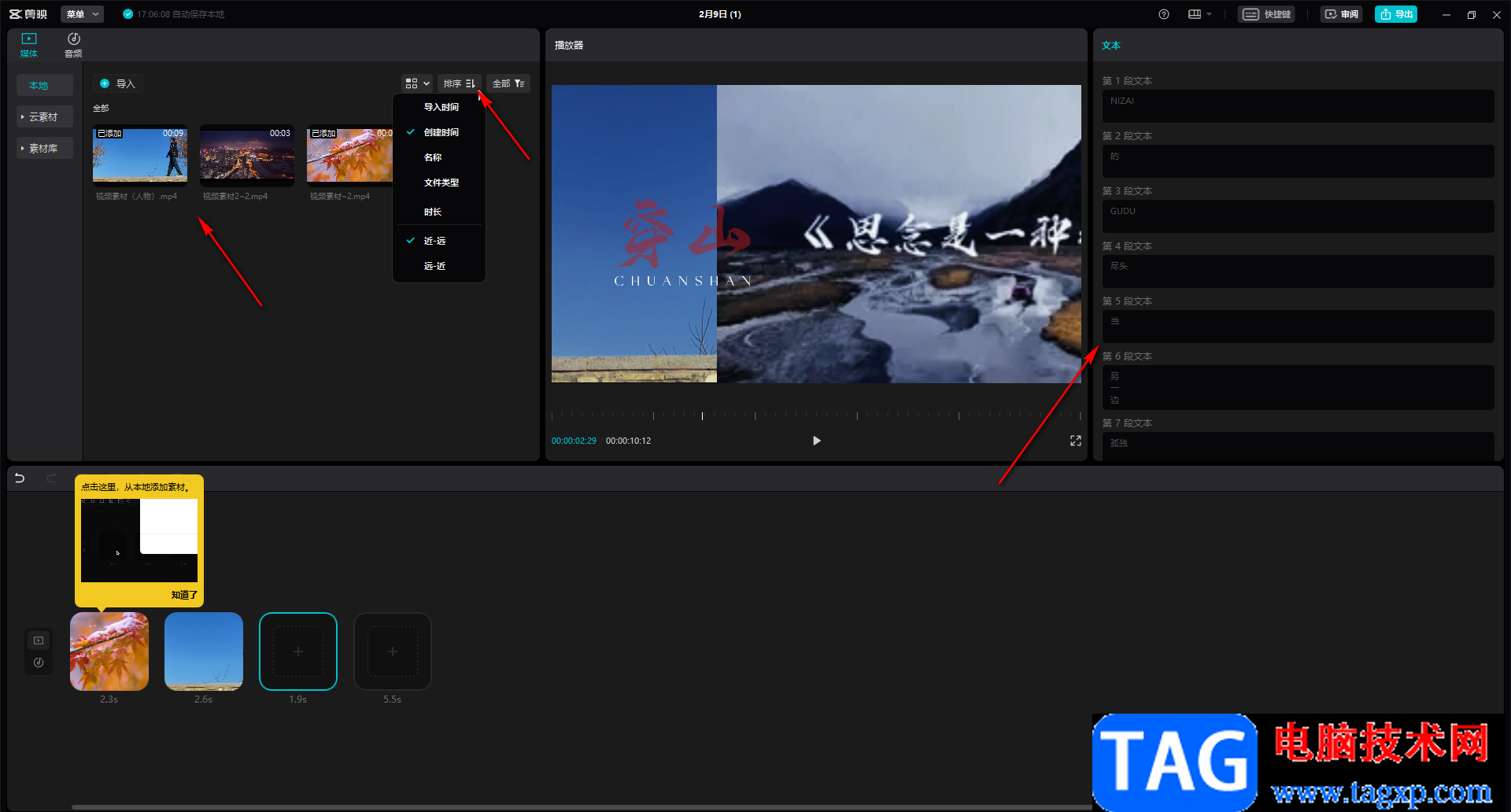Screen dimensions: 1511x812
Task: Restore down the application window
Action: pyautogui.click(x=1471, y=14)
